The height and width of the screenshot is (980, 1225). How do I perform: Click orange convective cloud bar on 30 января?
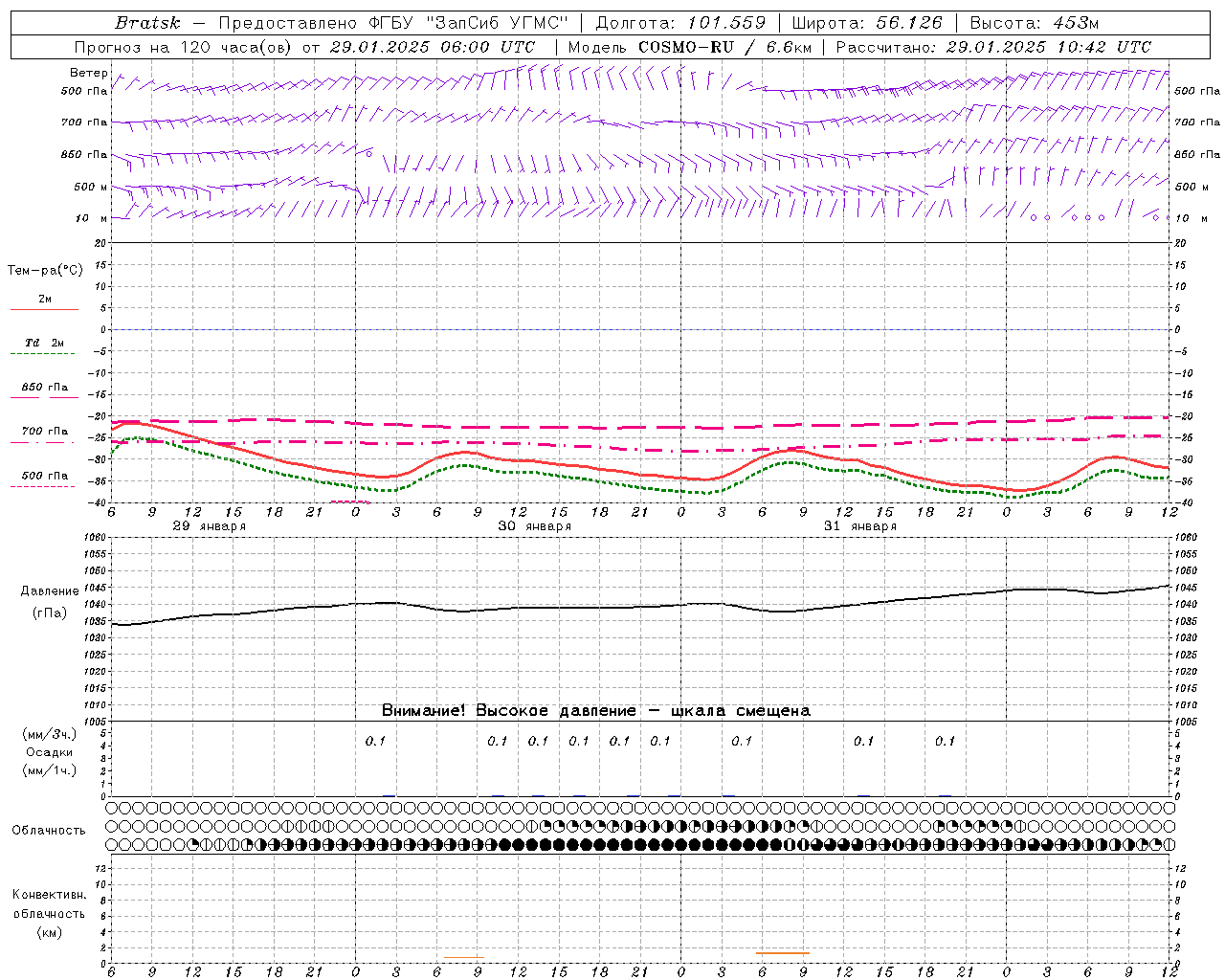(463, 957)
